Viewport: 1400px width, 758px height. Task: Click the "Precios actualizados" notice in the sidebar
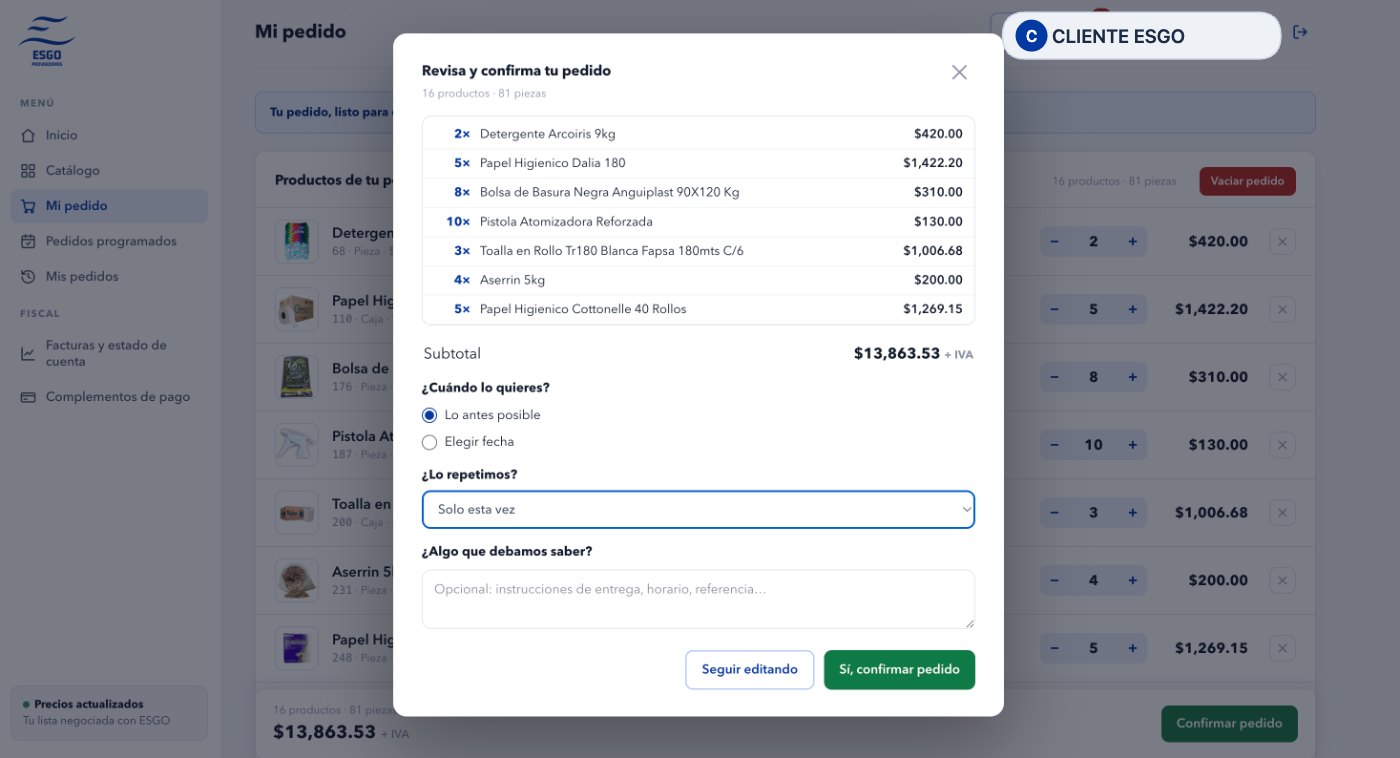109,712
